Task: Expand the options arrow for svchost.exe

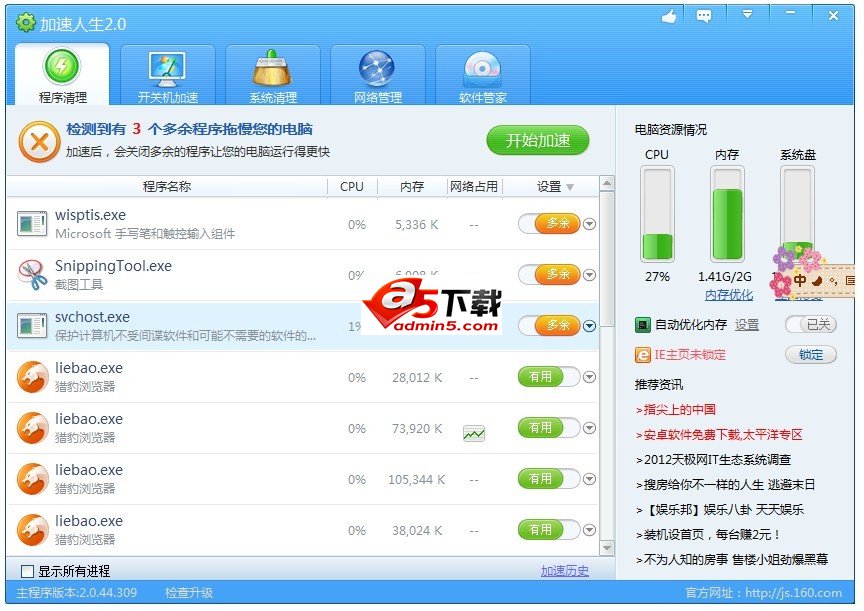Action: [590, 326]
